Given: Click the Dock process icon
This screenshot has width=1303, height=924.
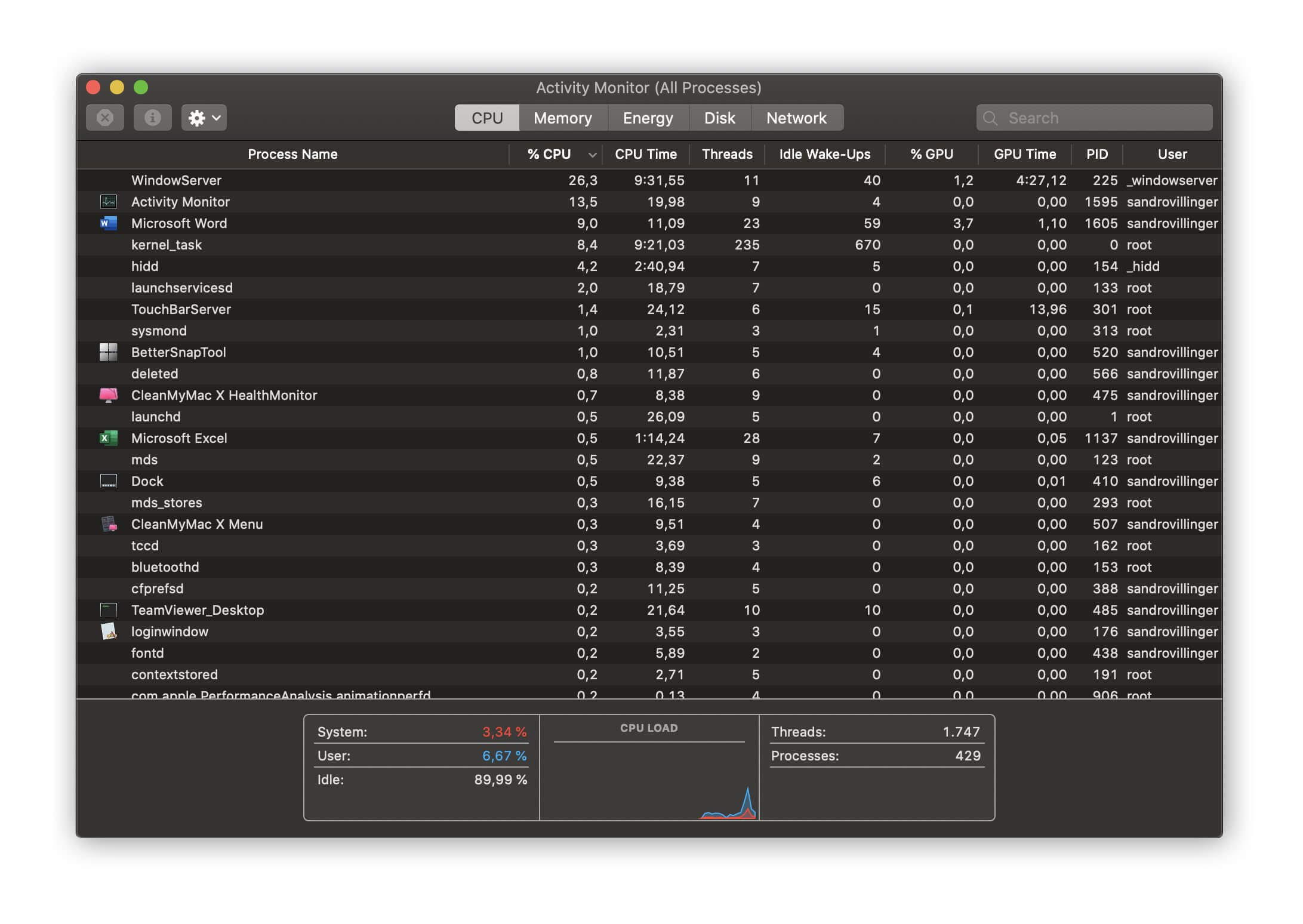Looking at the screenshot, I should (x=109, y=481).
